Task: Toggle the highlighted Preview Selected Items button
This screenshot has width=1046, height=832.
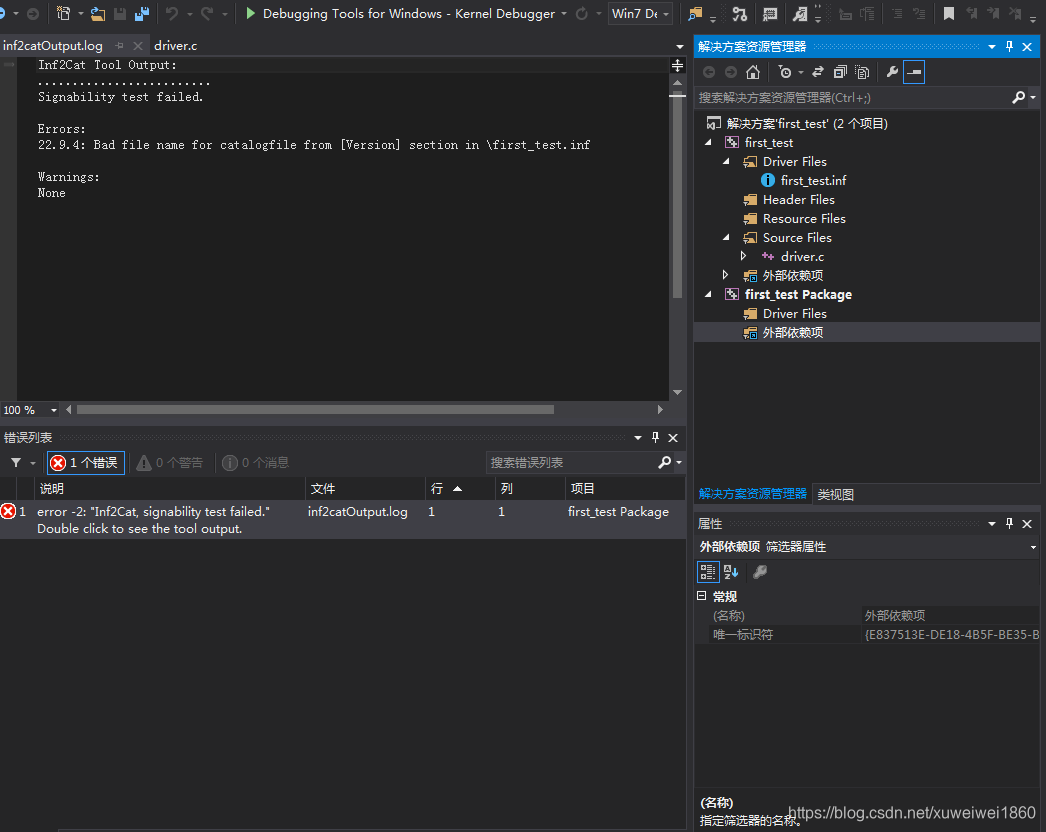Action: [x=914, y=72]
